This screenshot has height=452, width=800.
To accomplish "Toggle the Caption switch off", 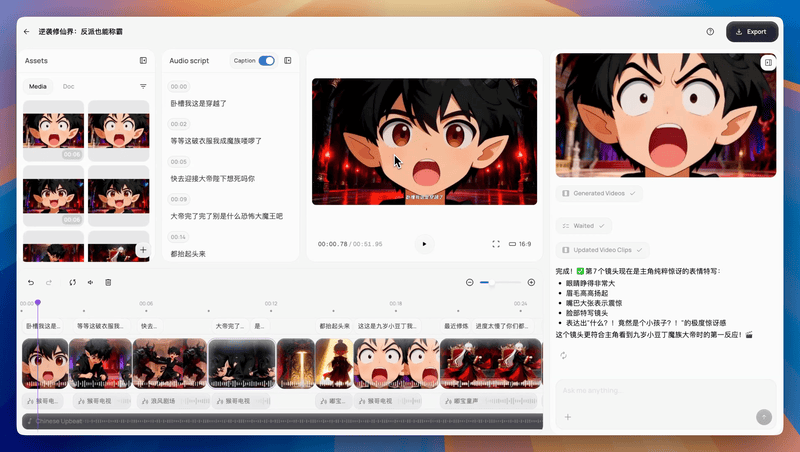I will (267, 60).
